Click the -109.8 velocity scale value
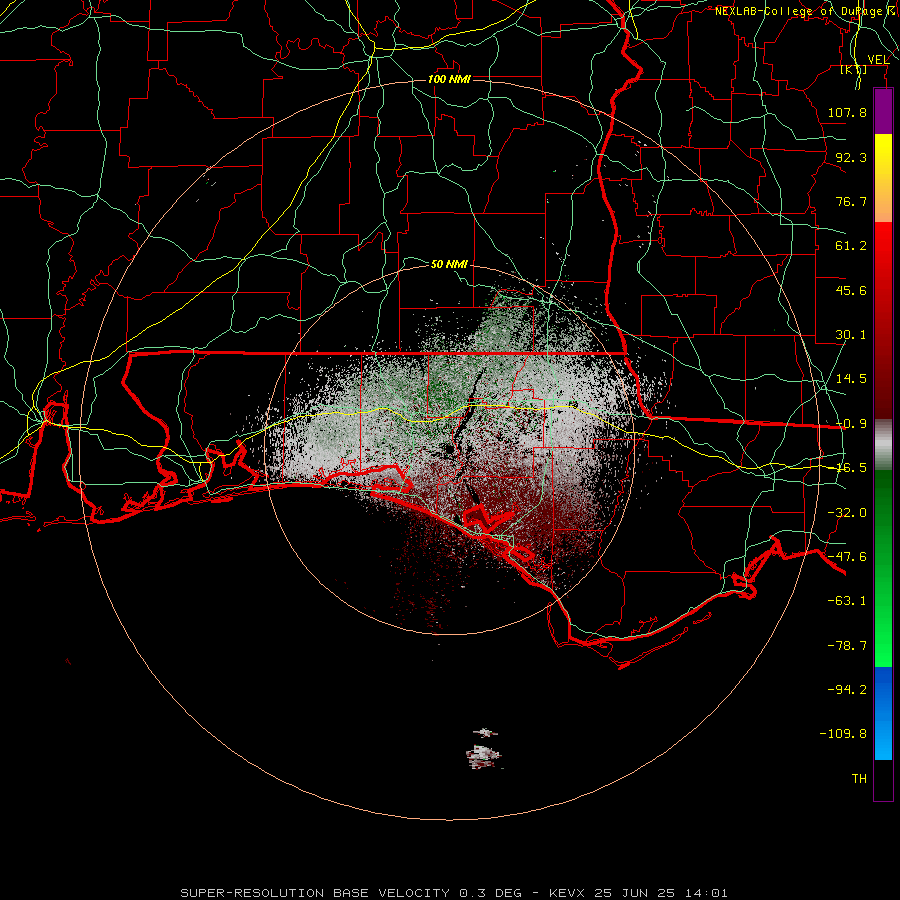 click(x=843, y=734)
